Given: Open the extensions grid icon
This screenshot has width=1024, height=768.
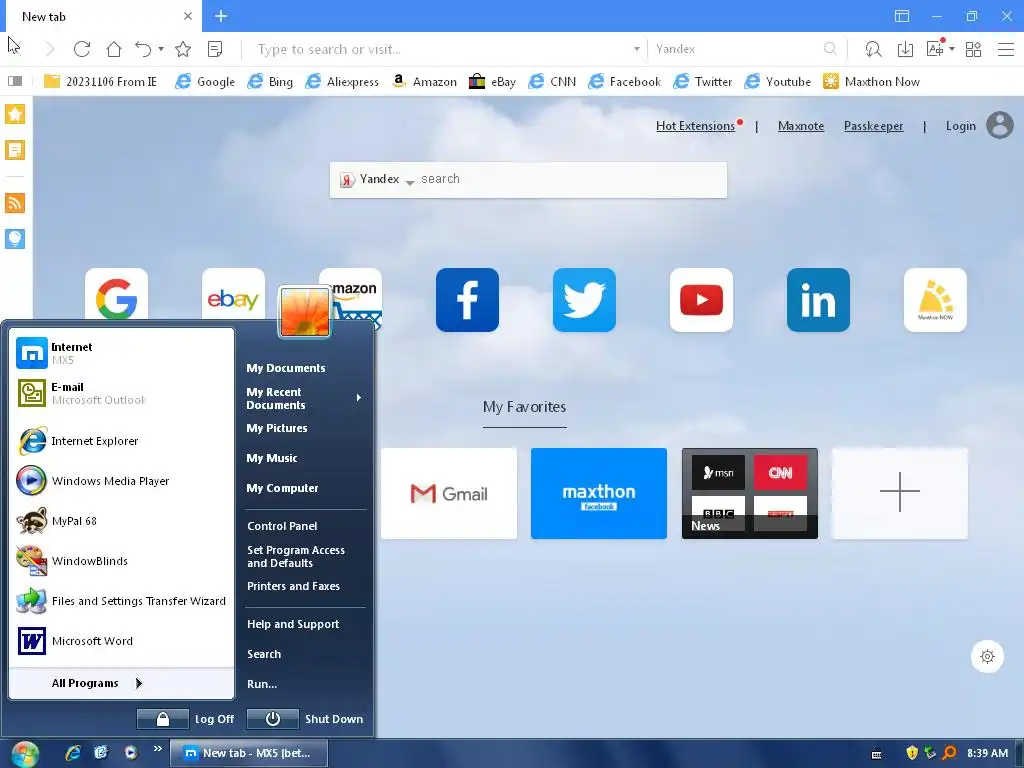Looking at the screenshot, I should pyautogui.click(x=973, y=49).
